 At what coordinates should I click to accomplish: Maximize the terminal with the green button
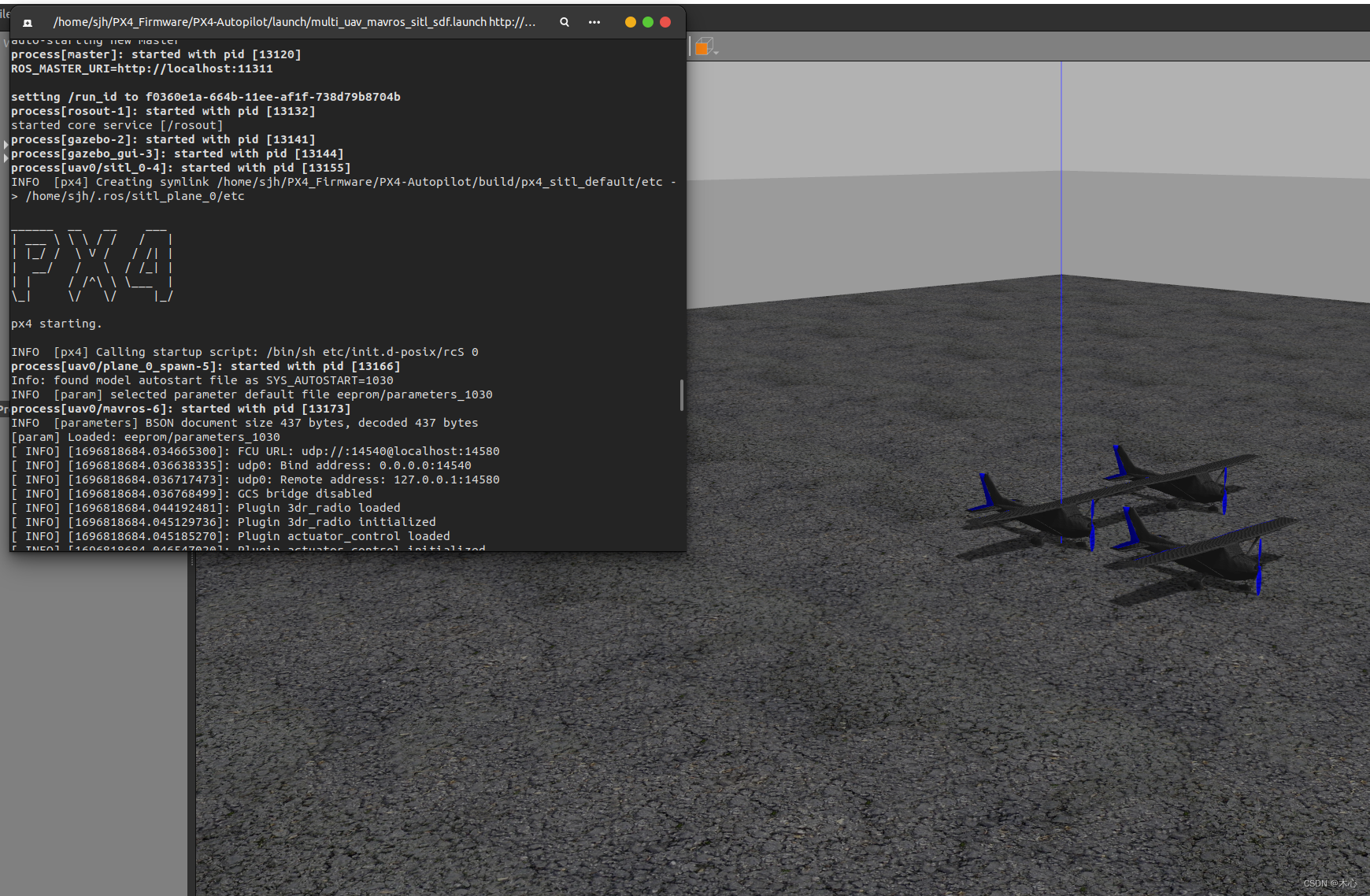point(648,22)
